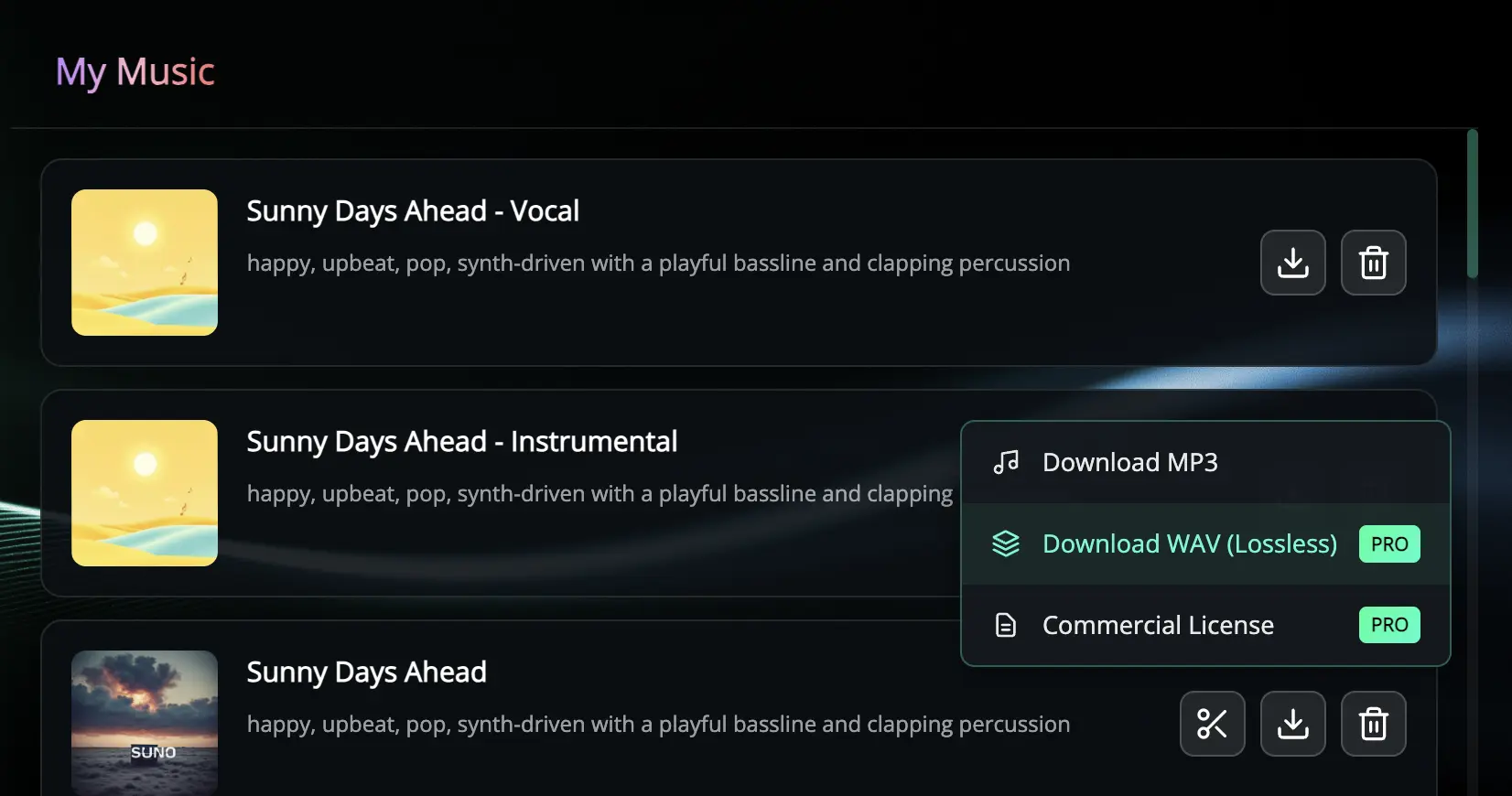Choose Download WAV (Lossless) option
Screen dimensions: 1512x796
tap(1205, 543)
